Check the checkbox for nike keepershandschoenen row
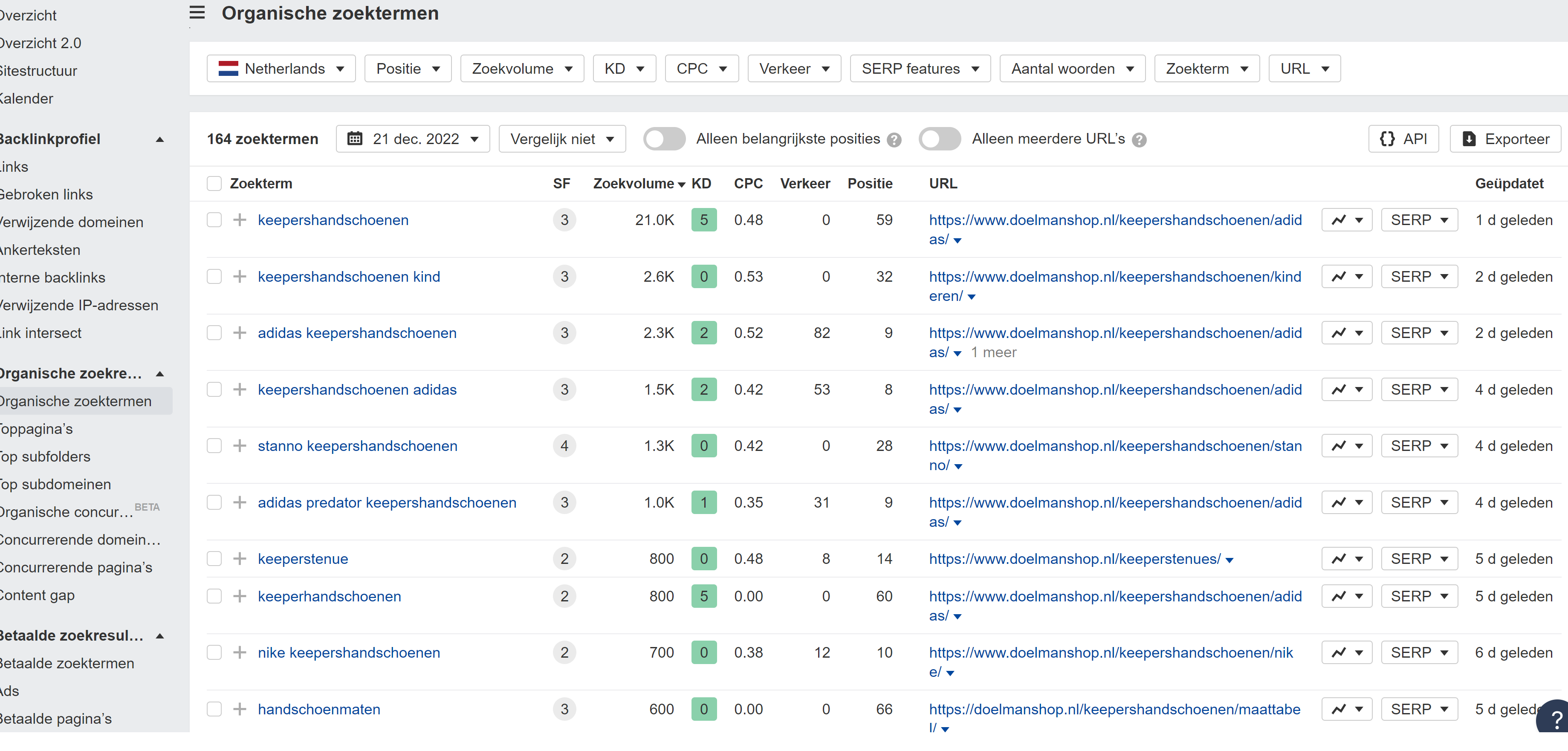The image size is (1568, 751). pyautogui.click(x=214, y=653)
